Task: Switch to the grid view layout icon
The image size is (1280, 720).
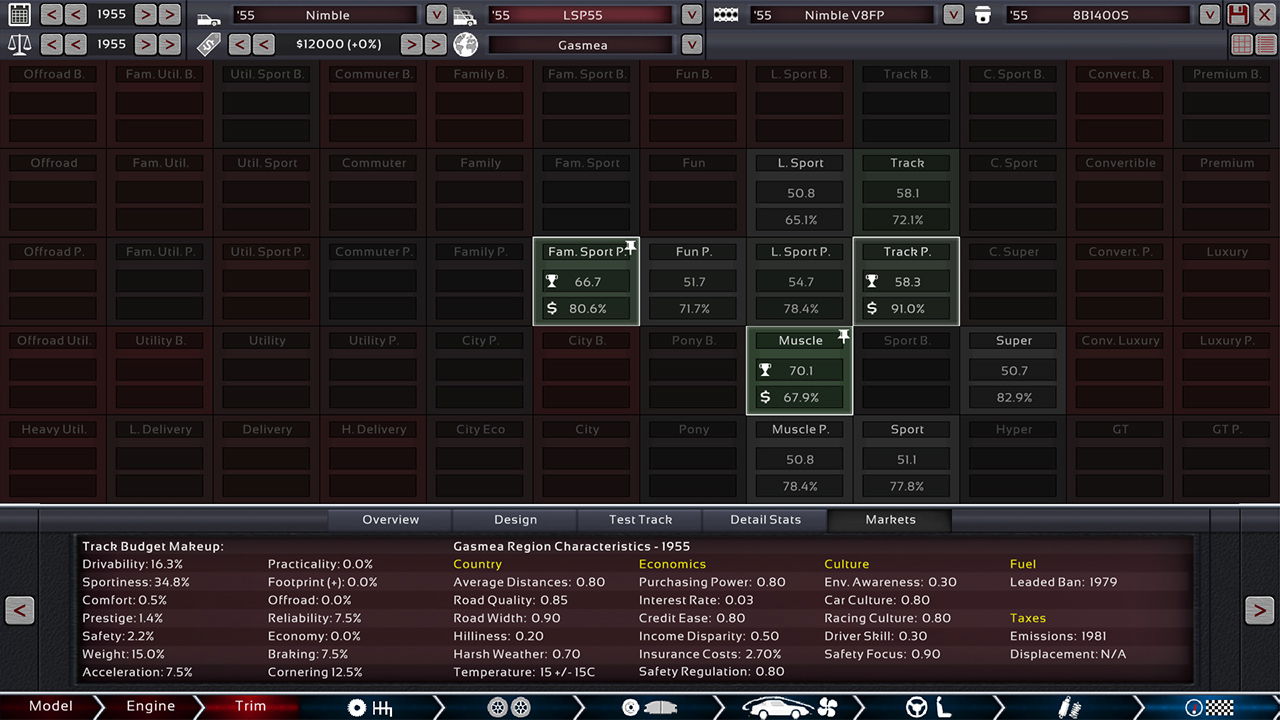Action: (x=1241, y=44)
